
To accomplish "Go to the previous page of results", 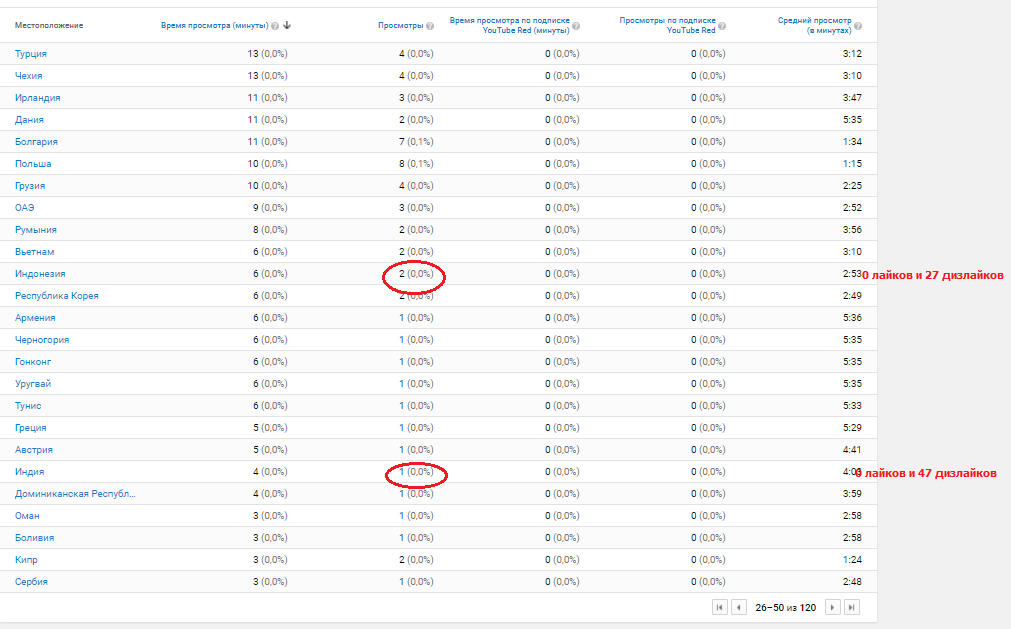I will (739, 607).
